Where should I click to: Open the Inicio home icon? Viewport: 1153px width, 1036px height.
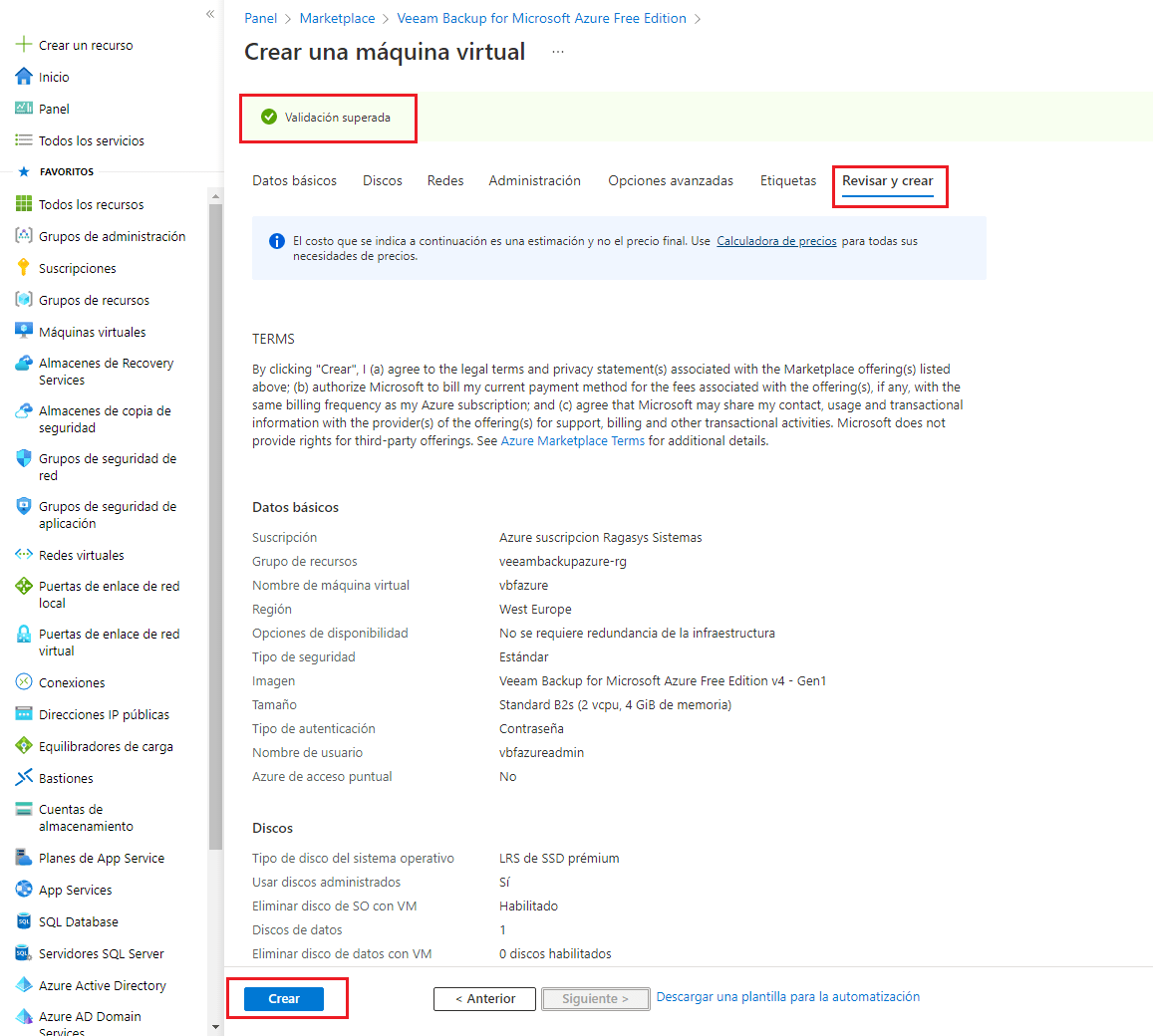tap(24, 77)
